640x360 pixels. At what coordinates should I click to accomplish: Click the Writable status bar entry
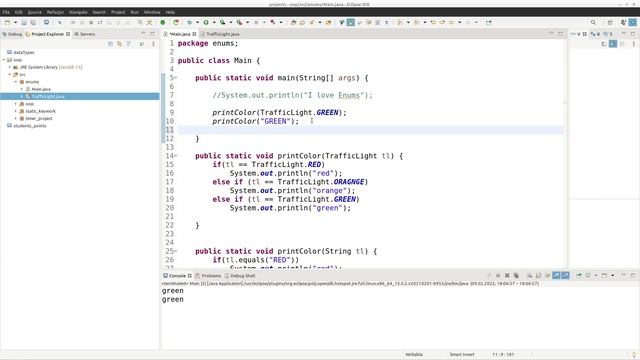point(414,355)
